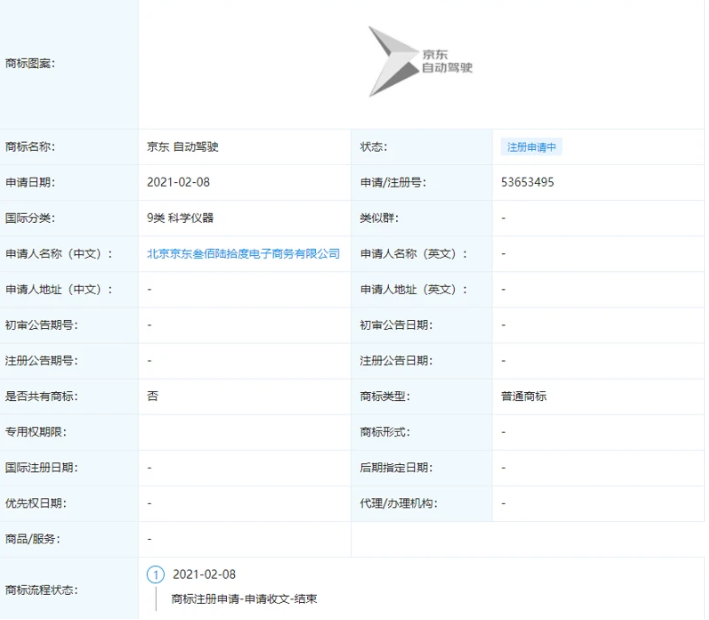Open the 北京京东叁佰陆拾度电子商务有限公司 applicant link
709x620 pixels.
243,254
